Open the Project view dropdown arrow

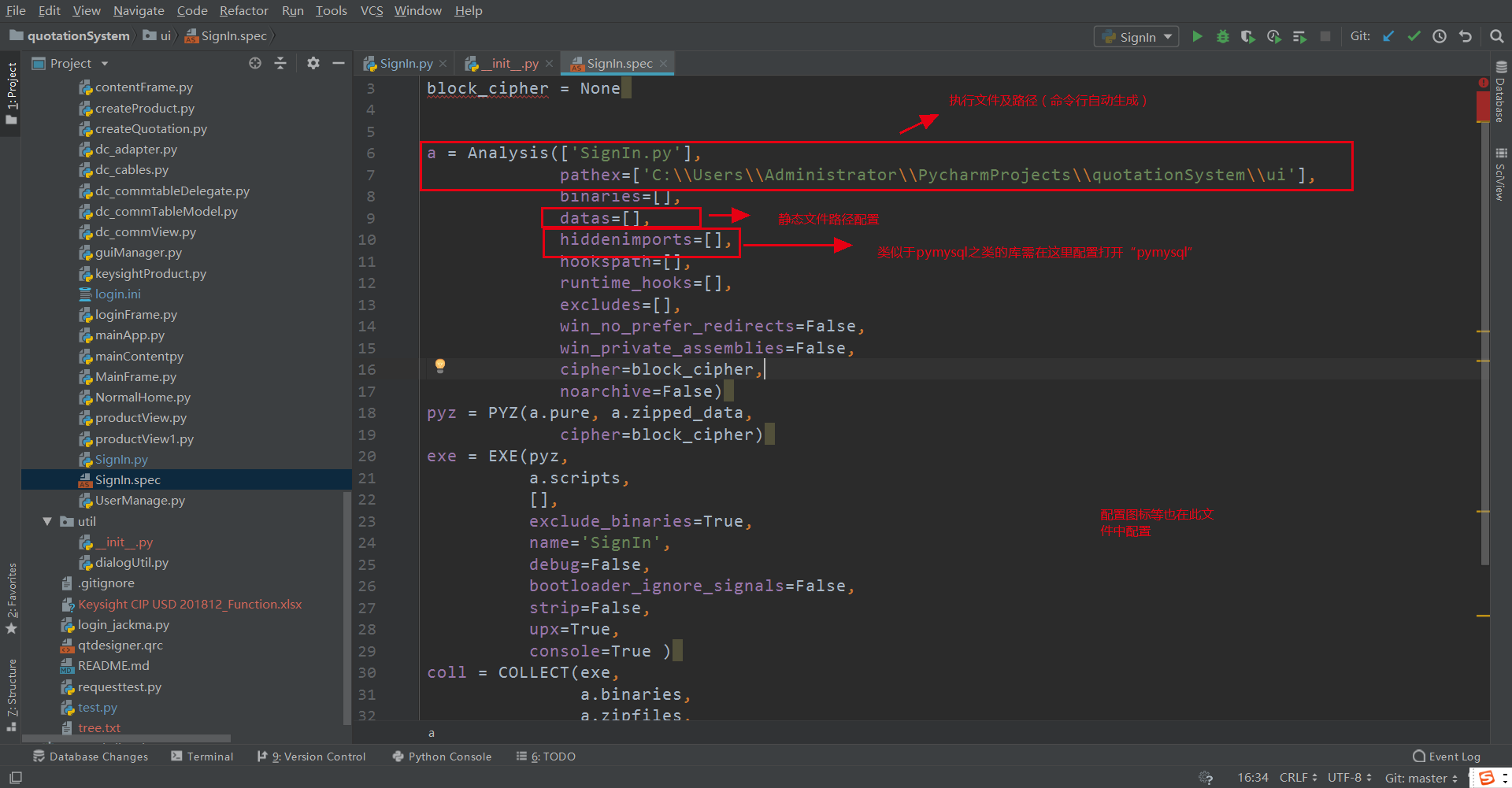(x=105, y=64)
